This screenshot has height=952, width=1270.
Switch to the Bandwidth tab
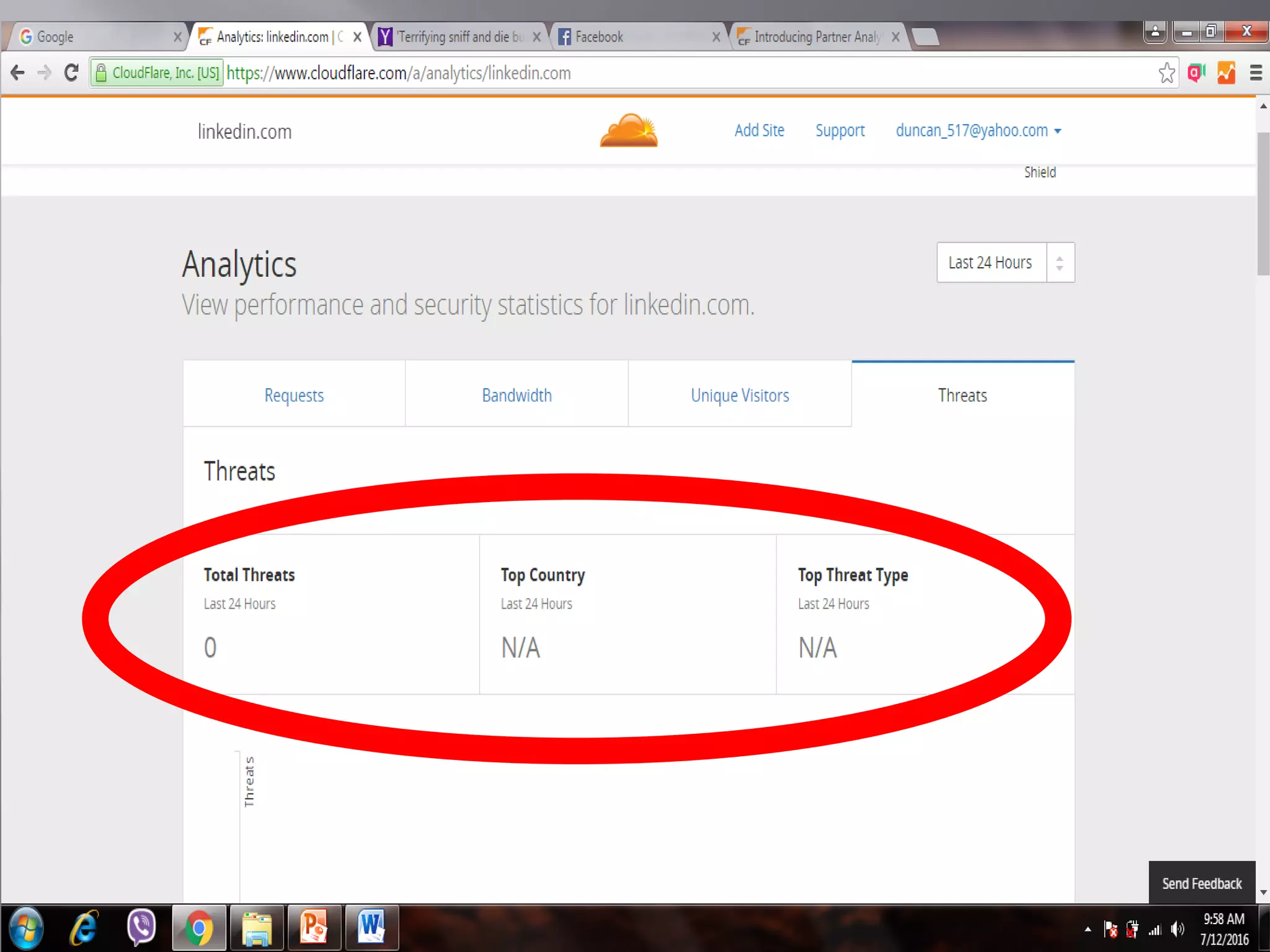[x=517, y=395]
